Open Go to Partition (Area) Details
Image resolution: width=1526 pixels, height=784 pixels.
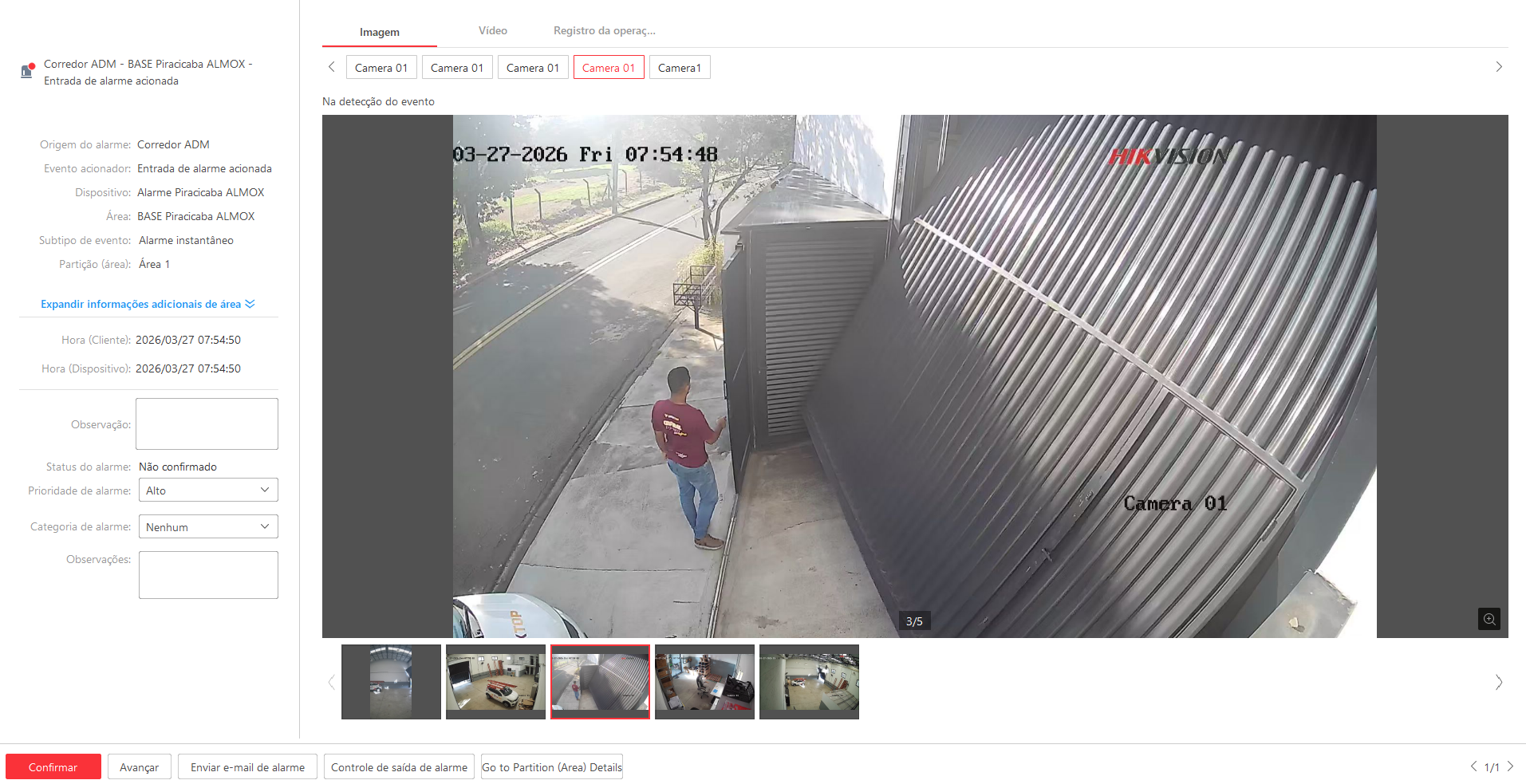coord(551,767)
